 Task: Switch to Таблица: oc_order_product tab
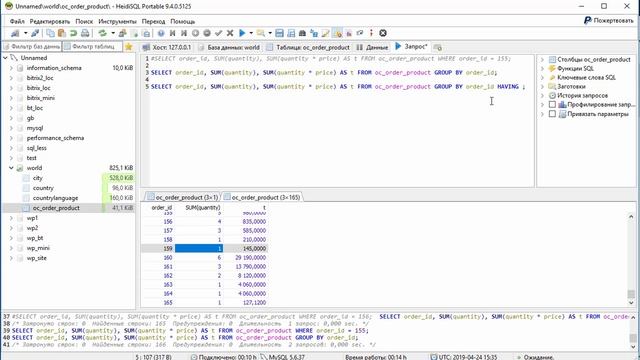(x=308, y=47)
